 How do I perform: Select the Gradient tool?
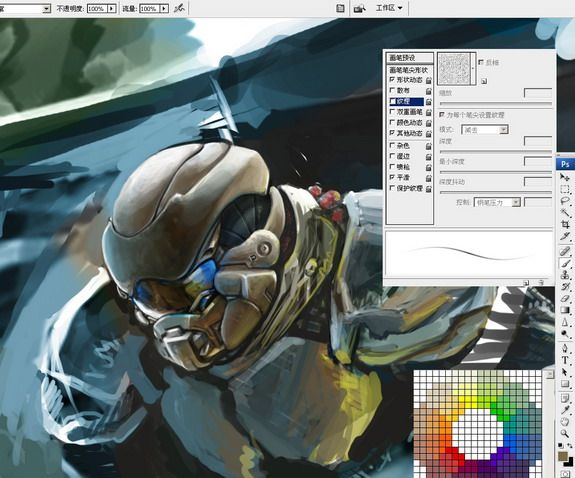[565, 310]
